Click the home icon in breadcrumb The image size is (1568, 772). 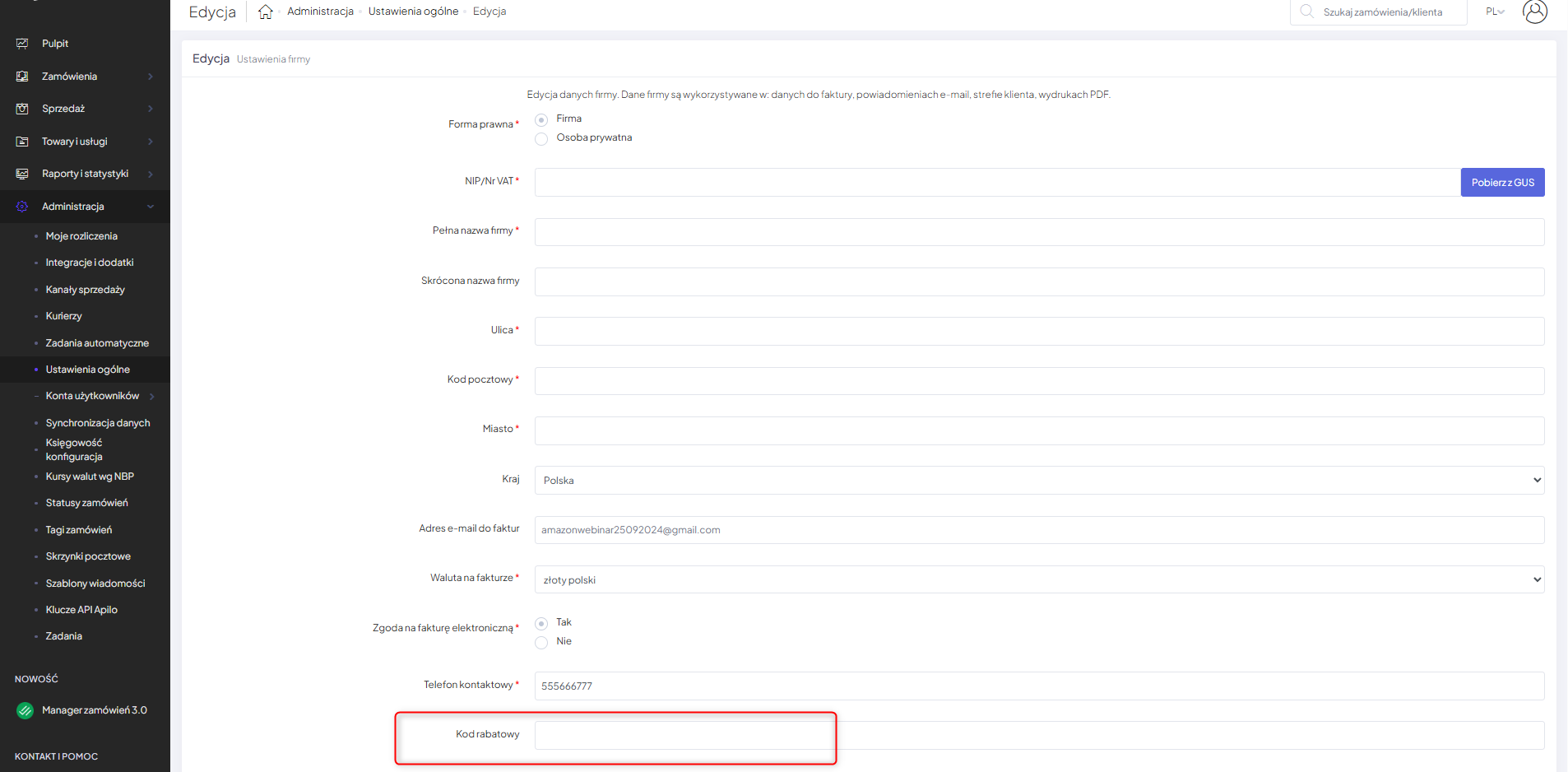coord(265,12)
